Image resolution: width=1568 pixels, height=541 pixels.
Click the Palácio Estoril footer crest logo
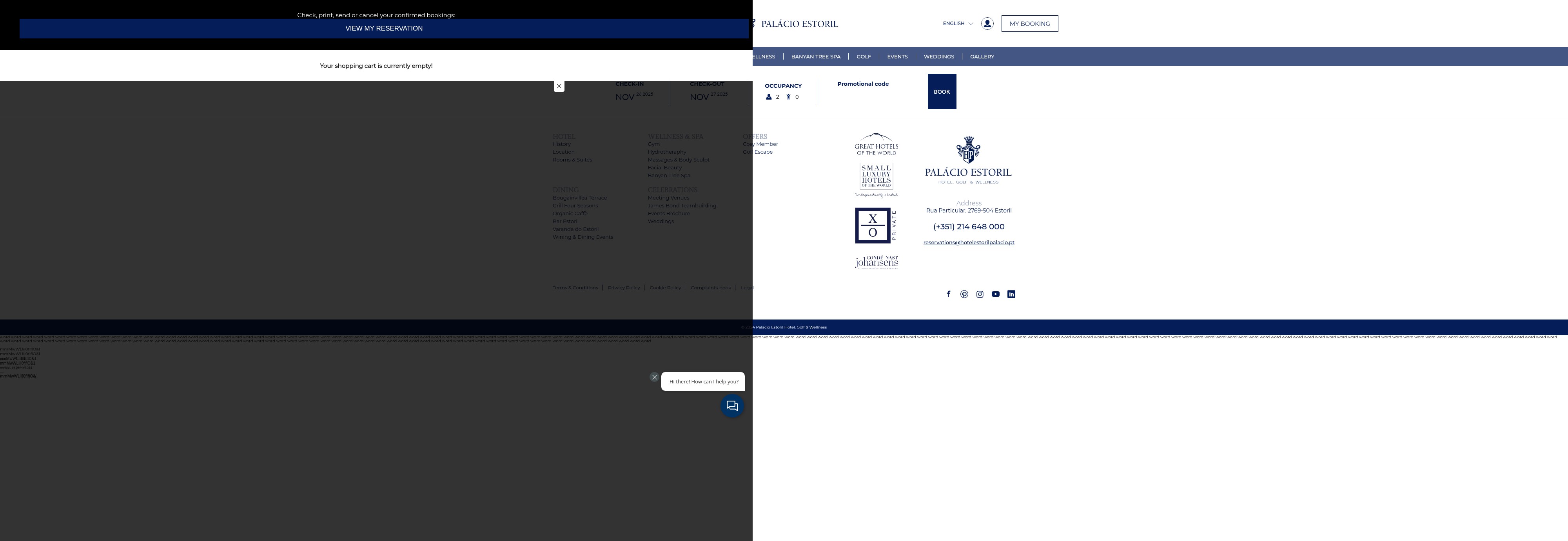pos(968,160)
